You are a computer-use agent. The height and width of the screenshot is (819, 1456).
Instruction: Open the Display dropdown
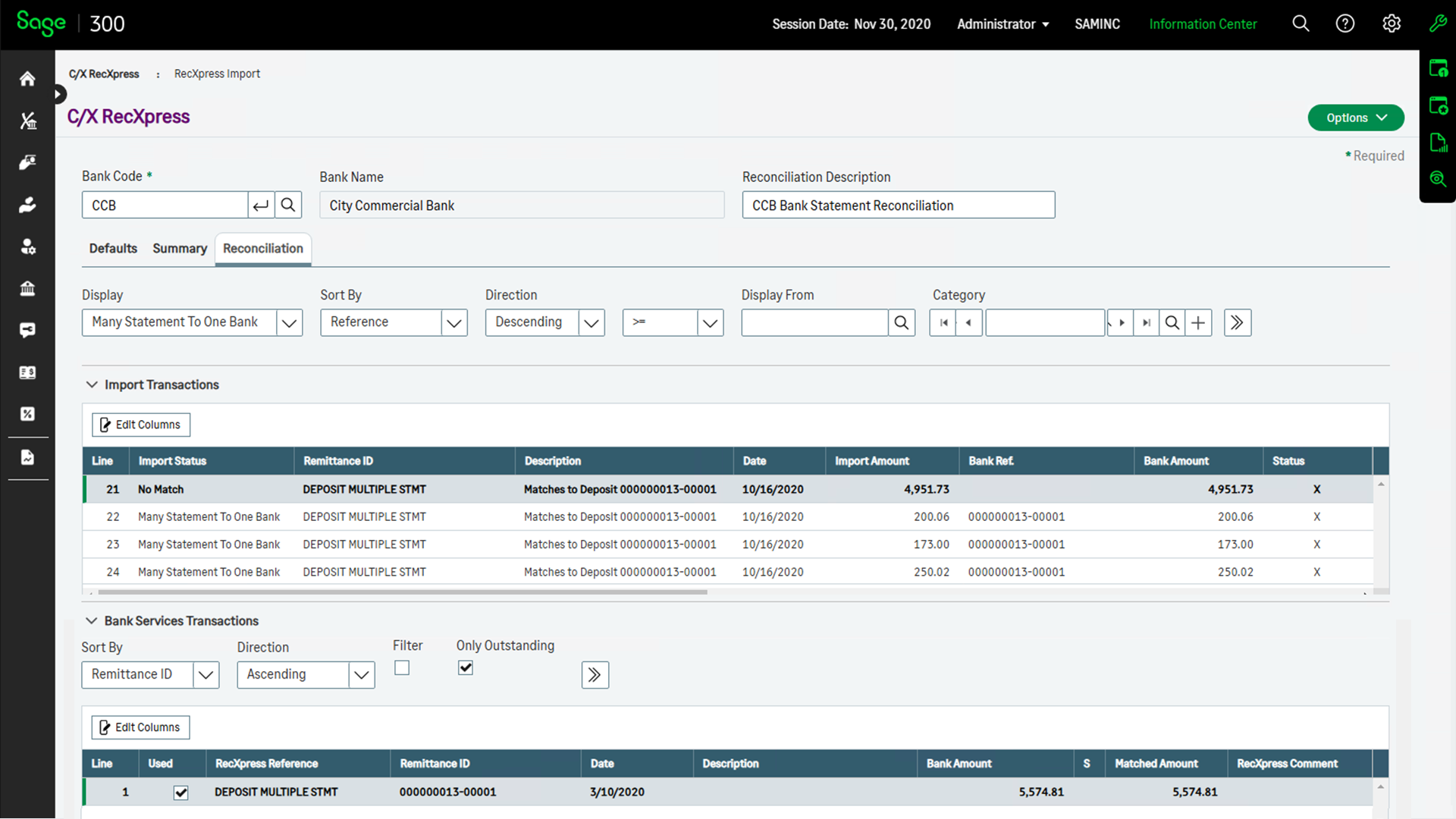[289, 322]
